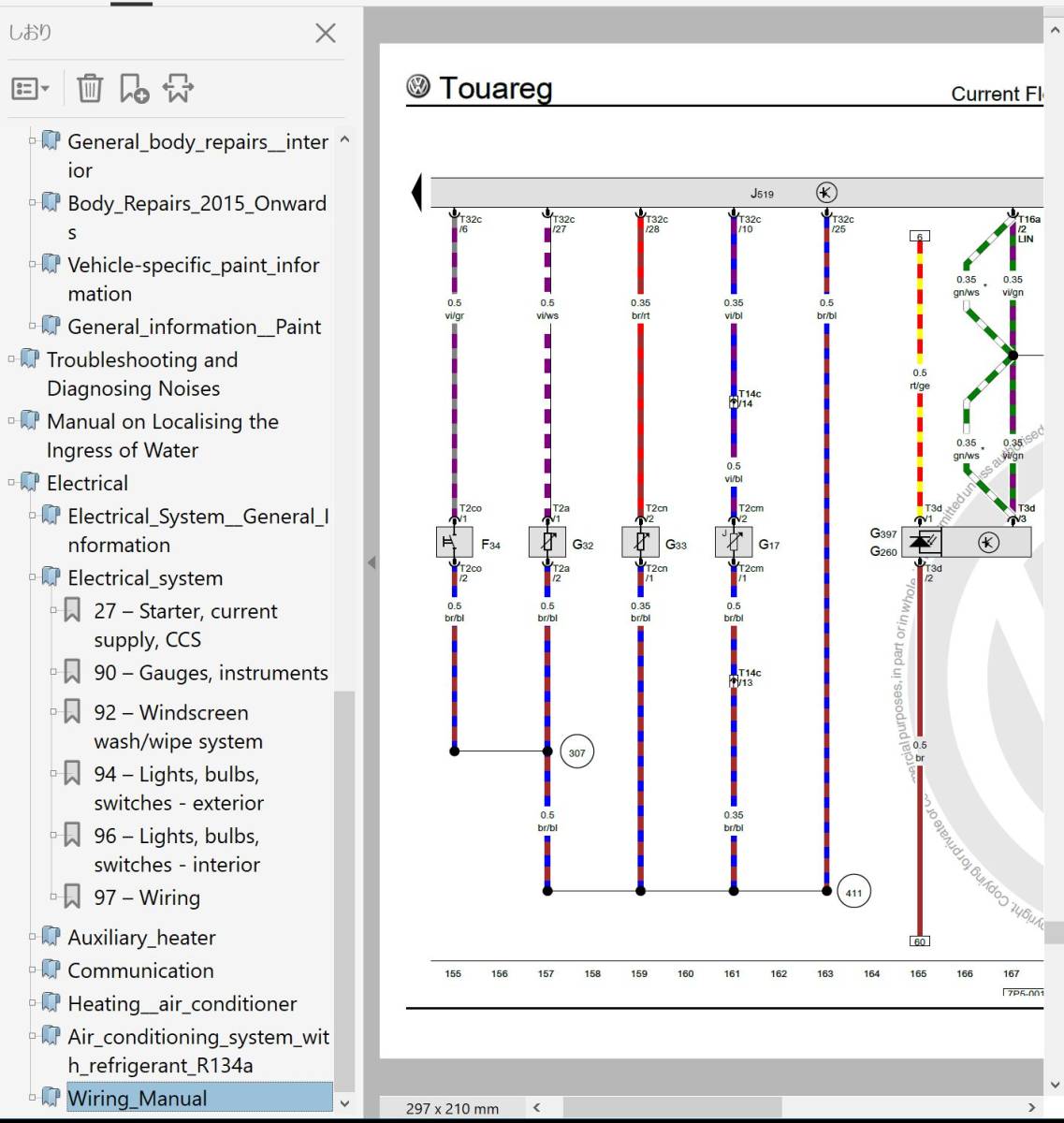The height and width of the screenshot is (1123, 1064).
Task: Open General_body_repairs__interior bookmark
Action: [x=197, y=156]
